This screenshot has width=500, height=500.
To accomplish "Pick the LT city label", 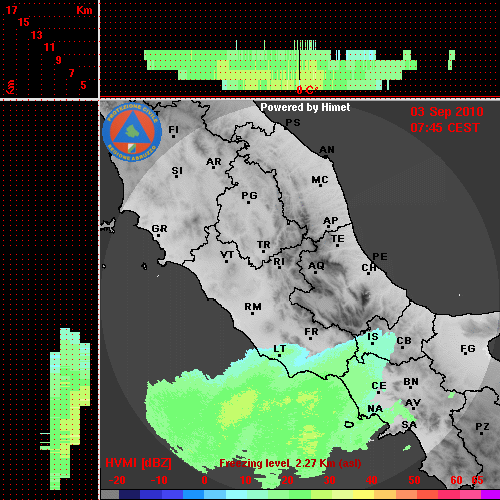I will point(280,349).
